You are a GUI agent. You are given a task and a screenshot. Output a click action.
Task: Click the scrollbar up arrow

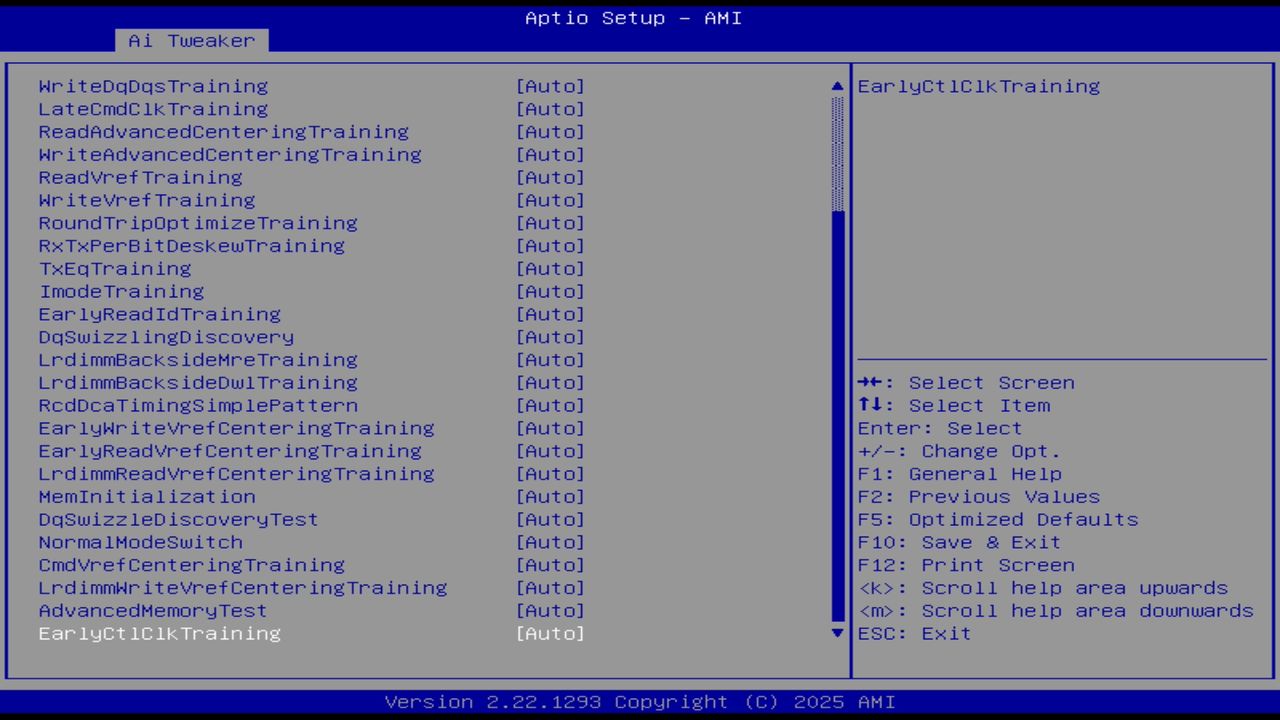point(836,86)
